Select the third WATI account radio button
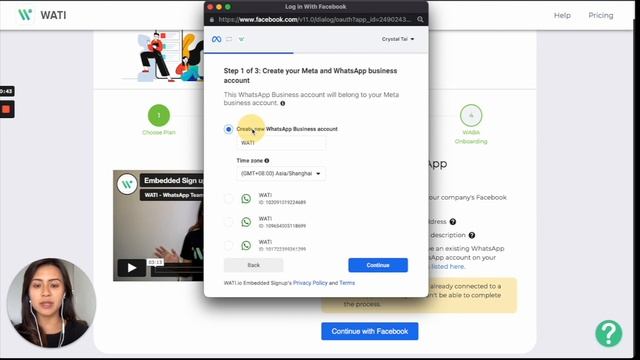640x360 pixels. pos(229,245)
